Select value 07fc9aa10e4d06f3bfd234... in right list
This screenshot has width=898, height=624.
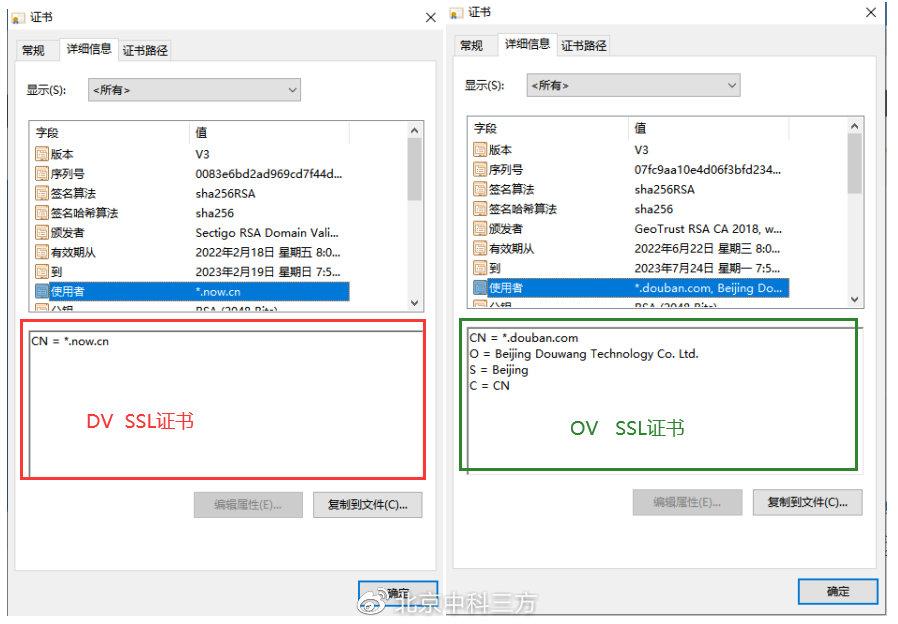click(x=708, y=169)
